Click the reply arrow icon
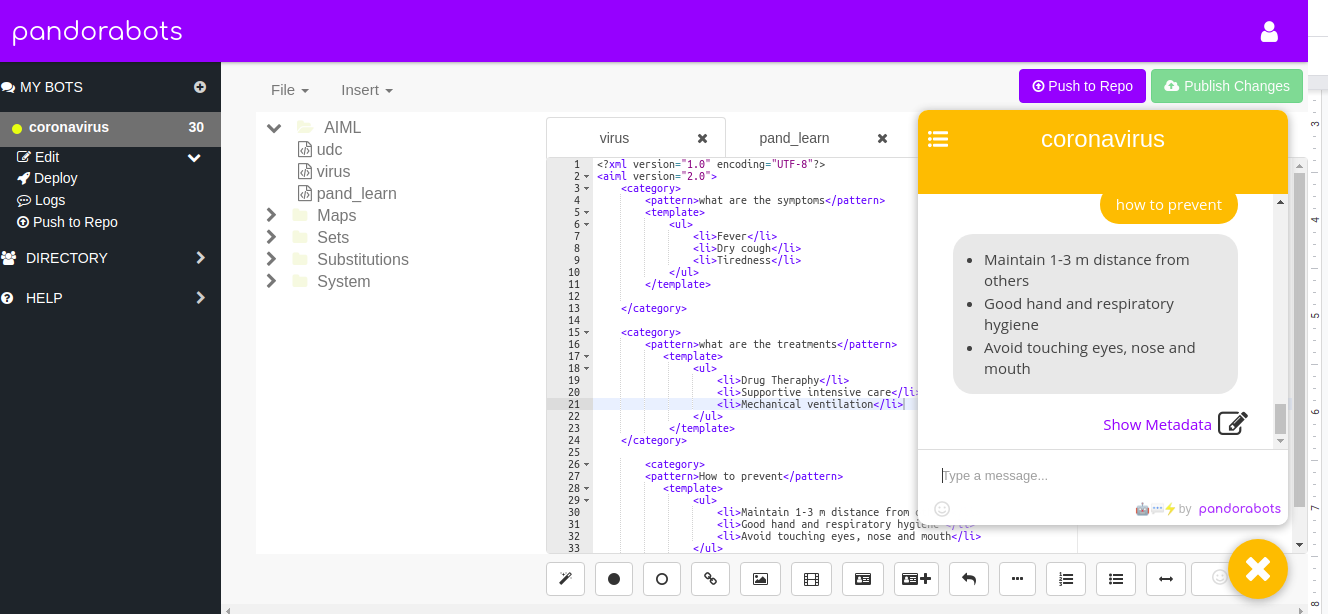 (x=968, y=578)
